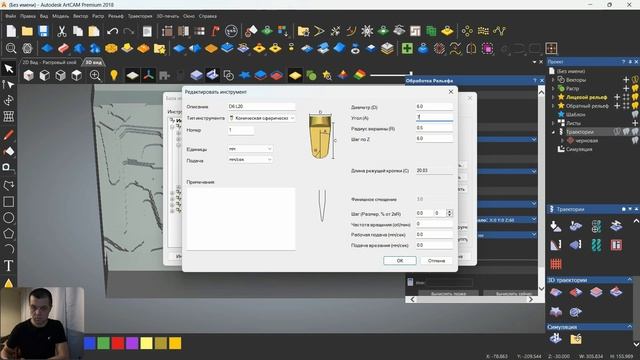640x360 pixels.
Task: Collapse Траектории node in project tree
Action: [x=553, y=132]
